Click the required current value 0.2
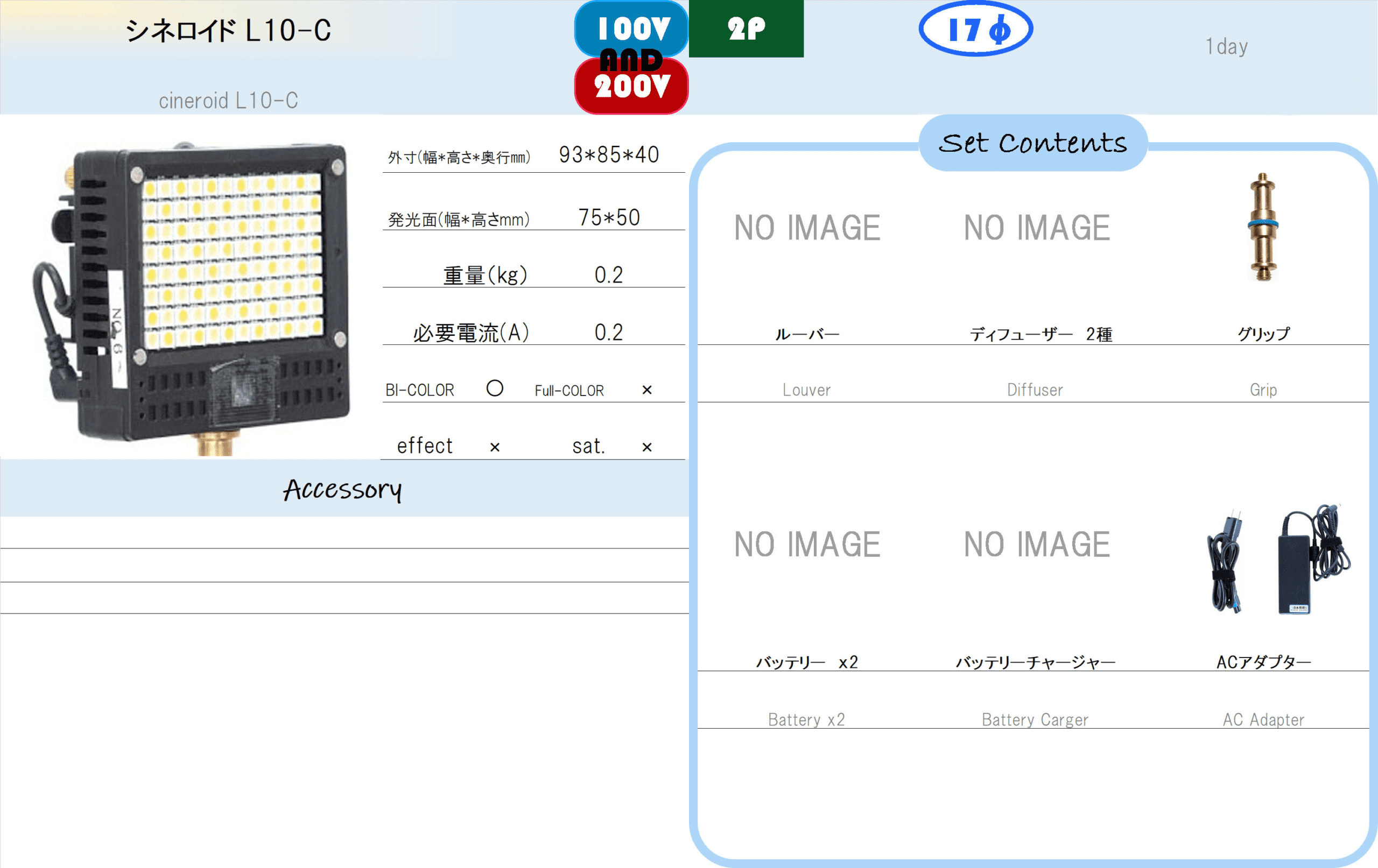The width and height of the screenshot is (1378, 868). tap(609, 333)
